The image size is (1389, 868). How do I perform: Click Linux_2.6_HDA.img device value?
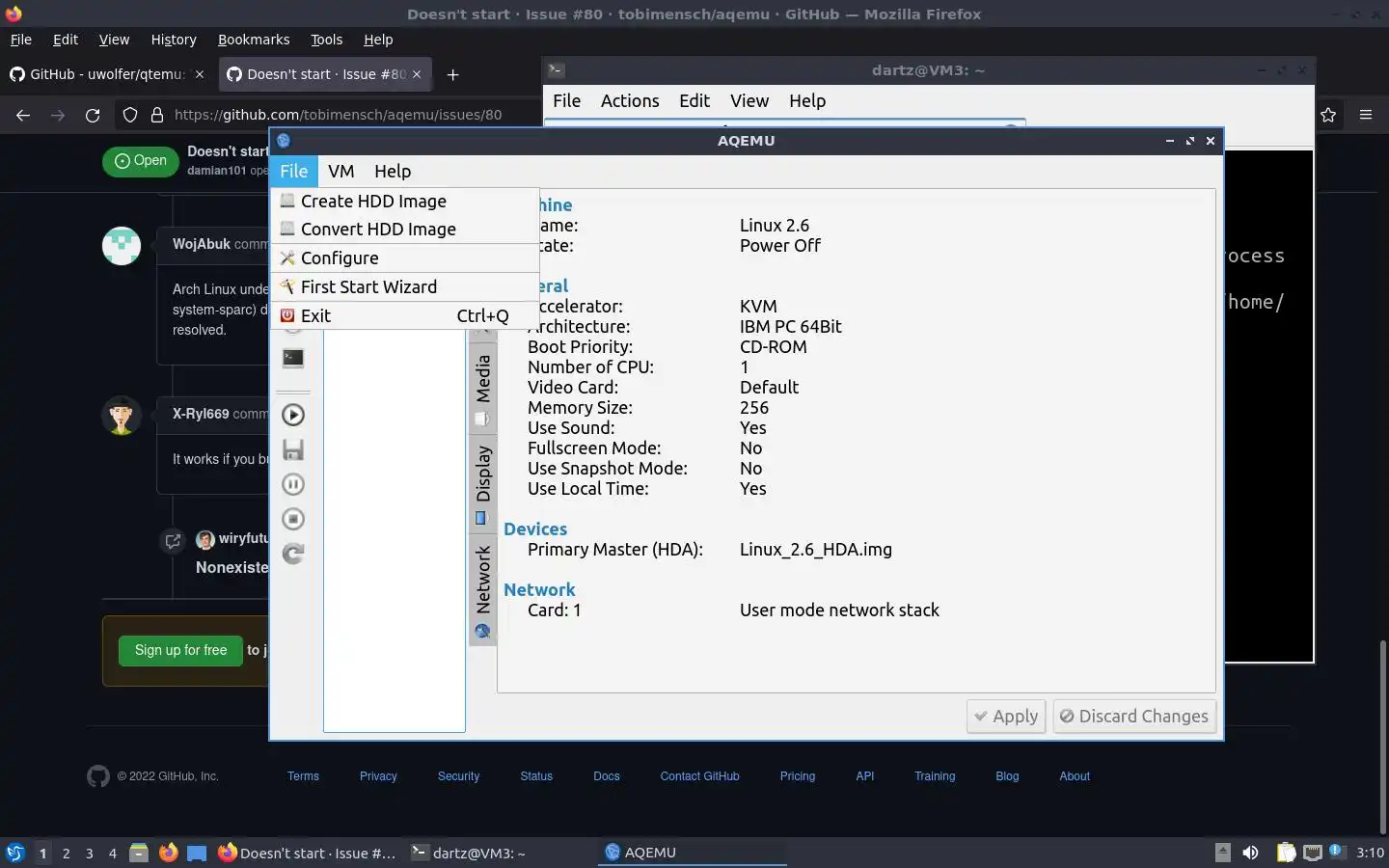[816, 550]
